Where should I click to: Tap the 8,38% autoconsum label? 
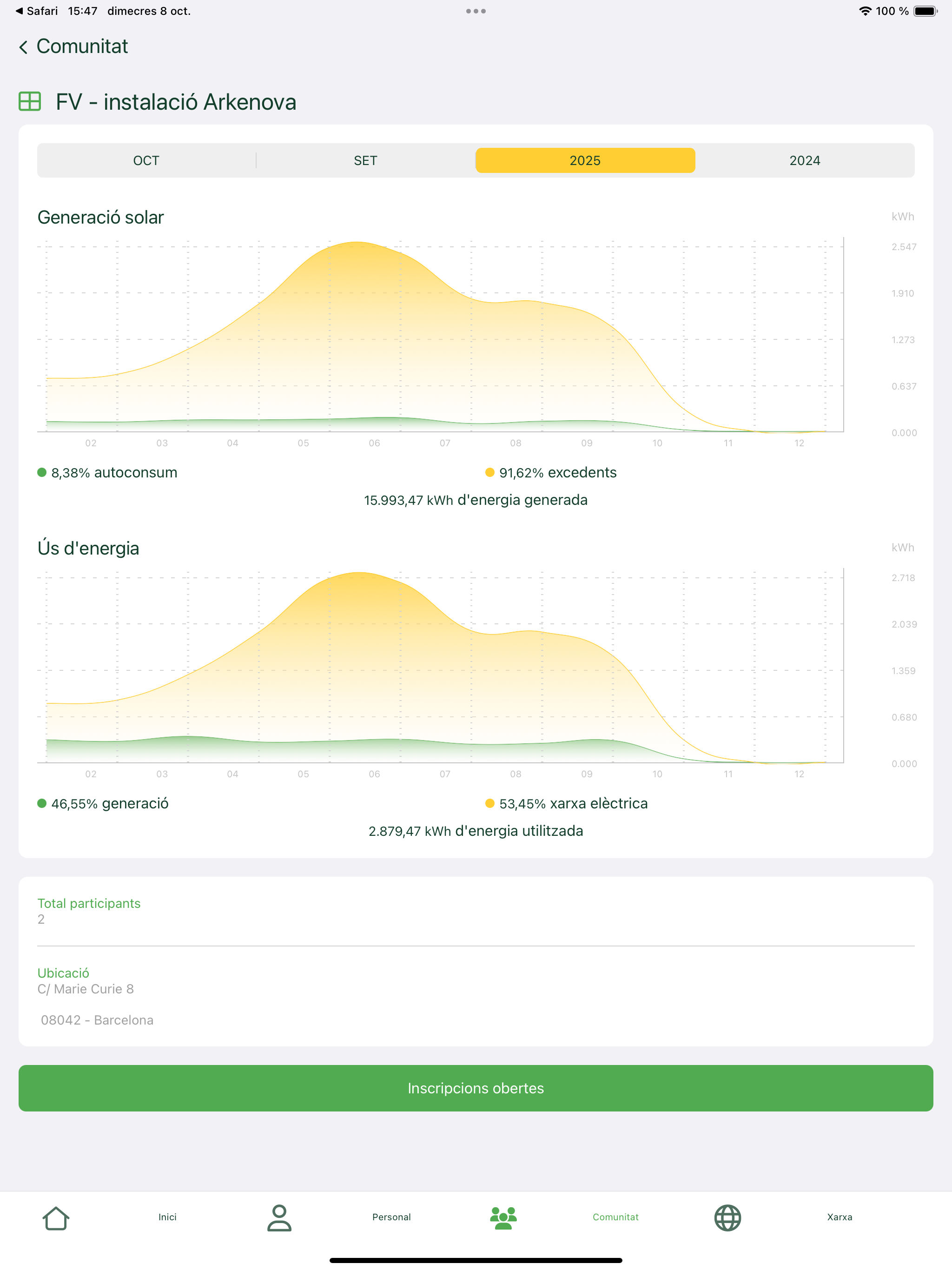[114, 472]
